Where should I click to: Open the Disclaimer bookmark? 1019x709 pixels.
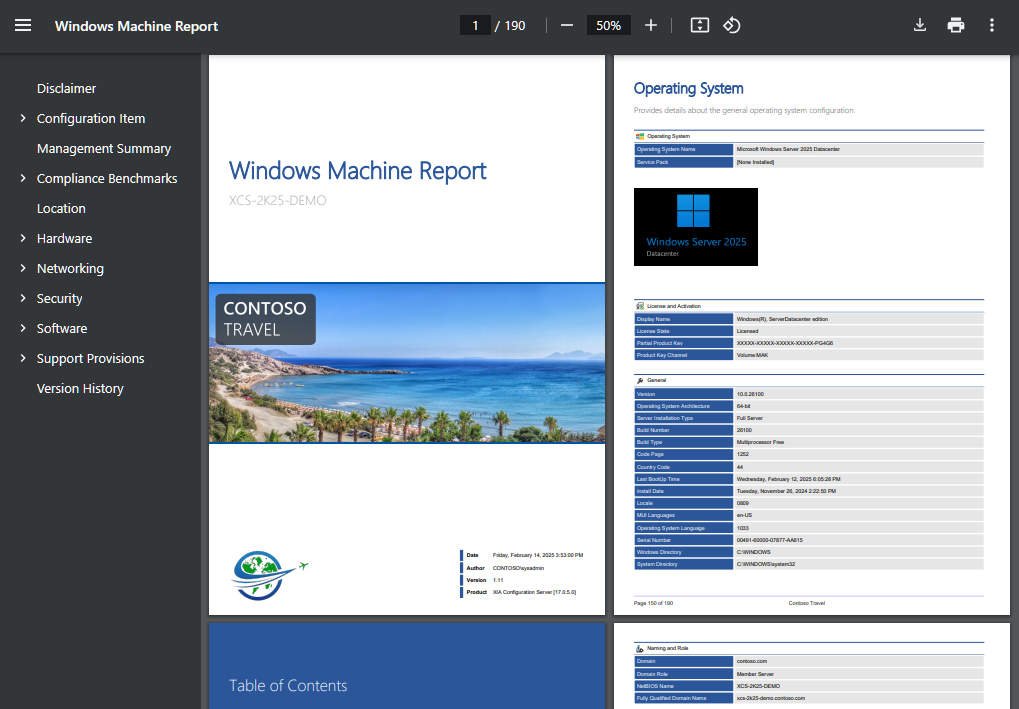point(67,88)
